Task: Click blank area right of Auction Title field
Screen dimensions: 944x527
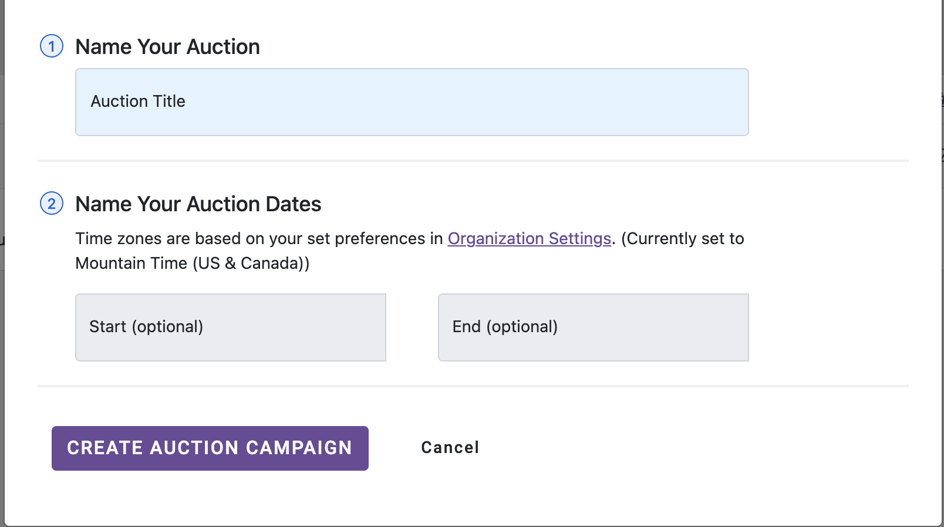Action: click(x=830, y=102)
